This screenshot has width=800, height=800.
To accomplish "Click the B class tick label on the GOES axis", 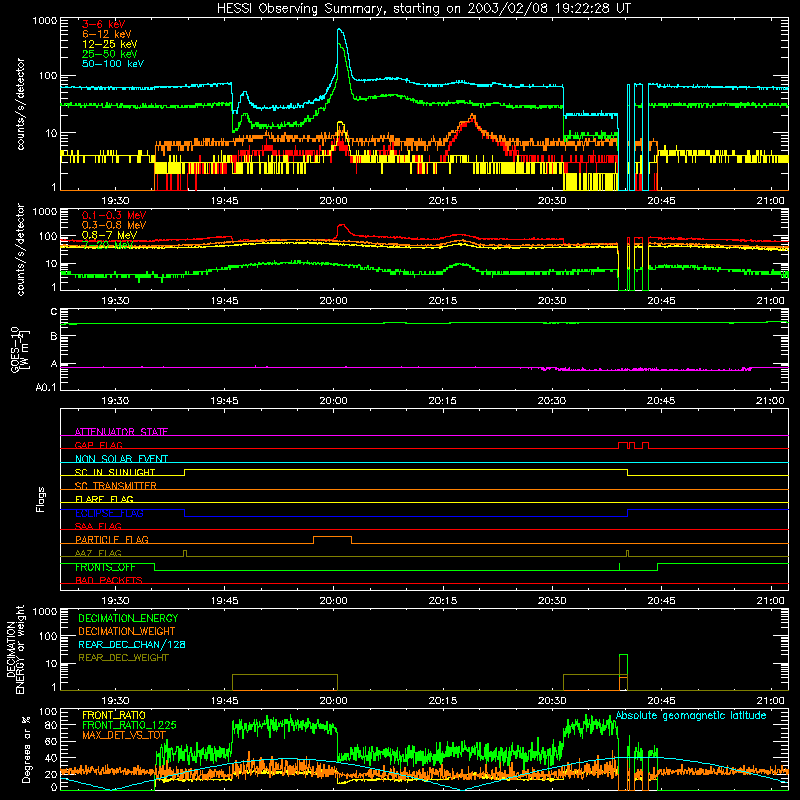I will point(54,337).
